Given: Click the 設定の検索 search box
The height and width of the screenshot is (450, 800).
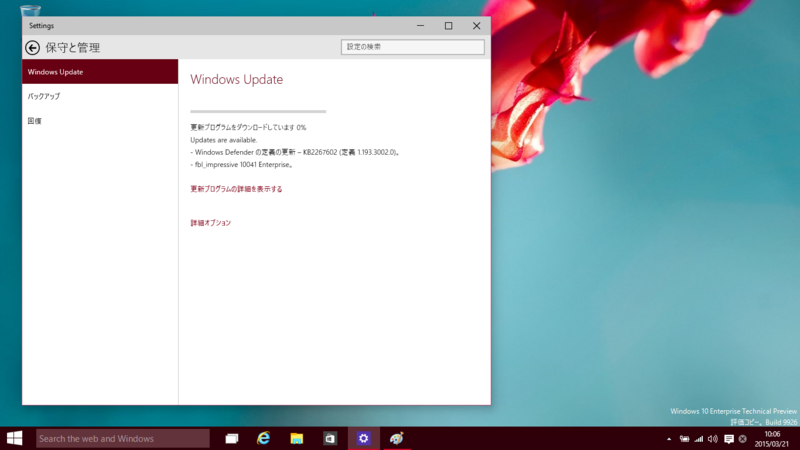Looking at the screenshot, I should (x=413, y=47).
